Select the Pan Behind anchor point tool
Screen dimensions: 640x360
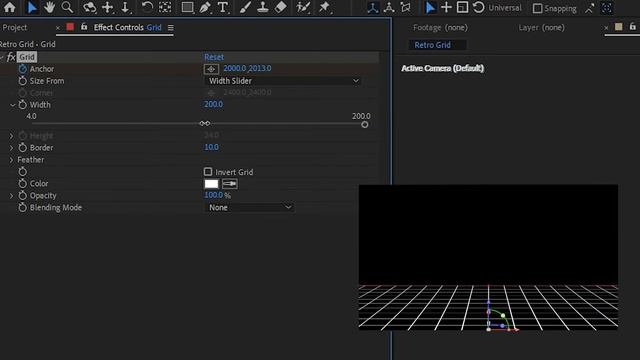165,7
